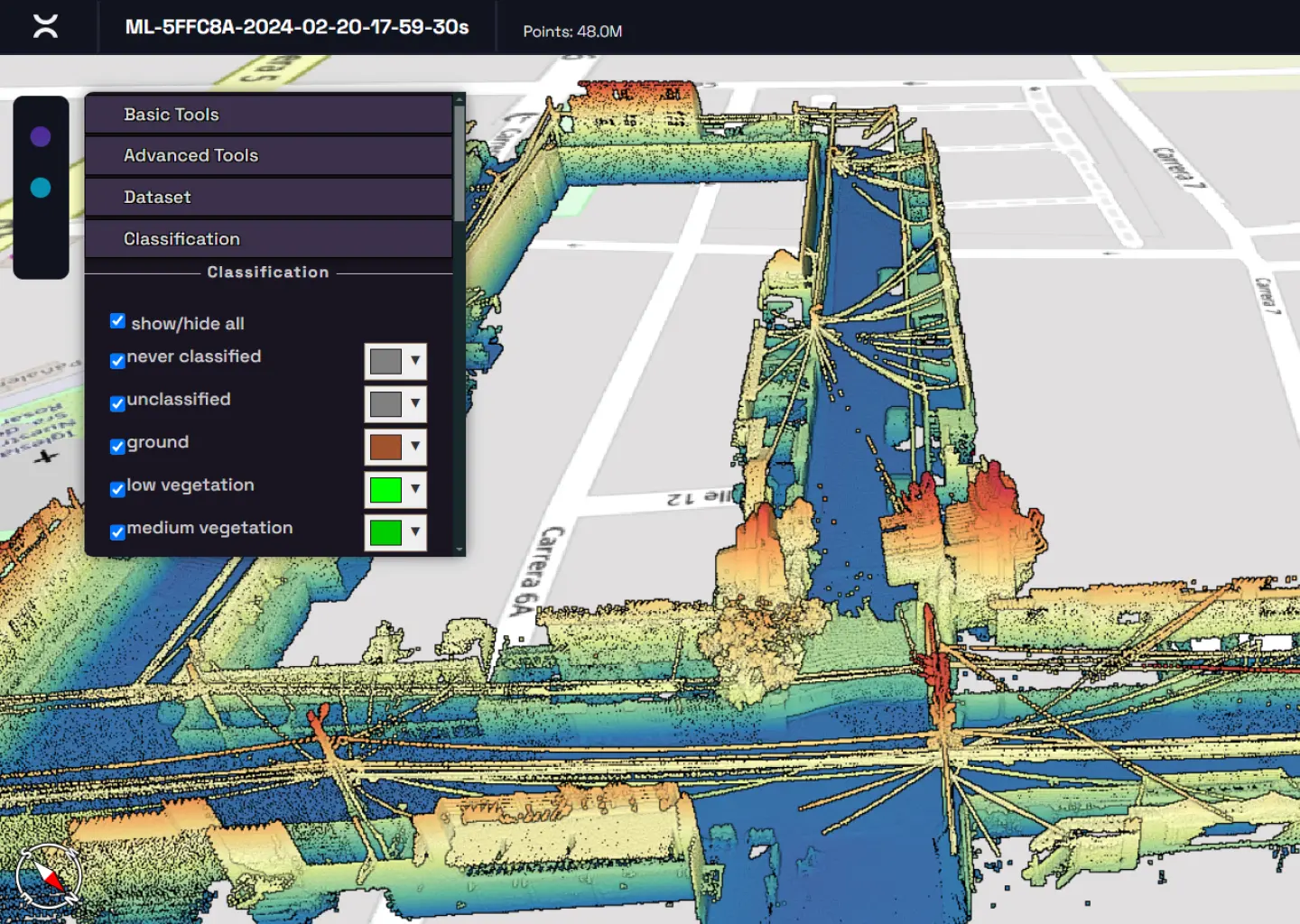Click the app logo icon at top left
Image resolution: width=1300 pixels, height=924 pixels.
(x=45, y=26)
